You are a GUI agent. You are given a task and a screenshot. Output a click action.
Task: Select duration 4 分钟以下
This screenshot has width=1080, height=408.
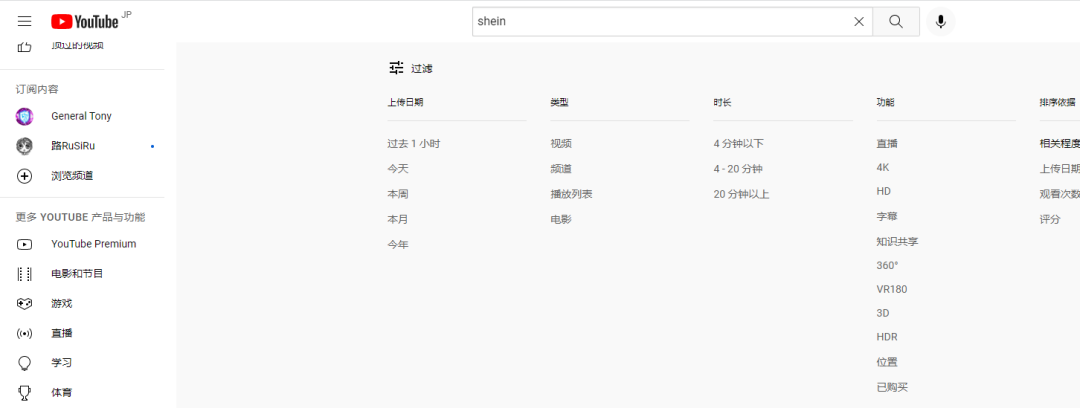coord(738,144)
